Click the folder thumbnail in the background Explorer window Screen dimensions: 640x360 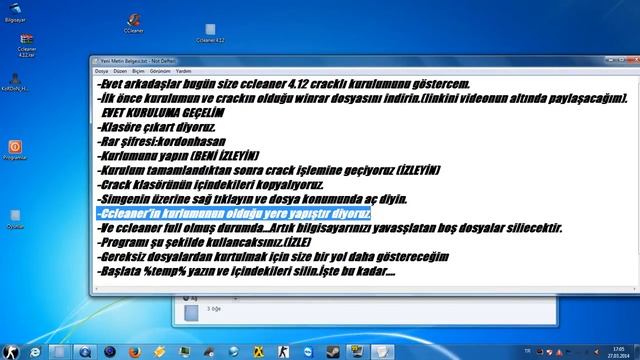(191, 313)
